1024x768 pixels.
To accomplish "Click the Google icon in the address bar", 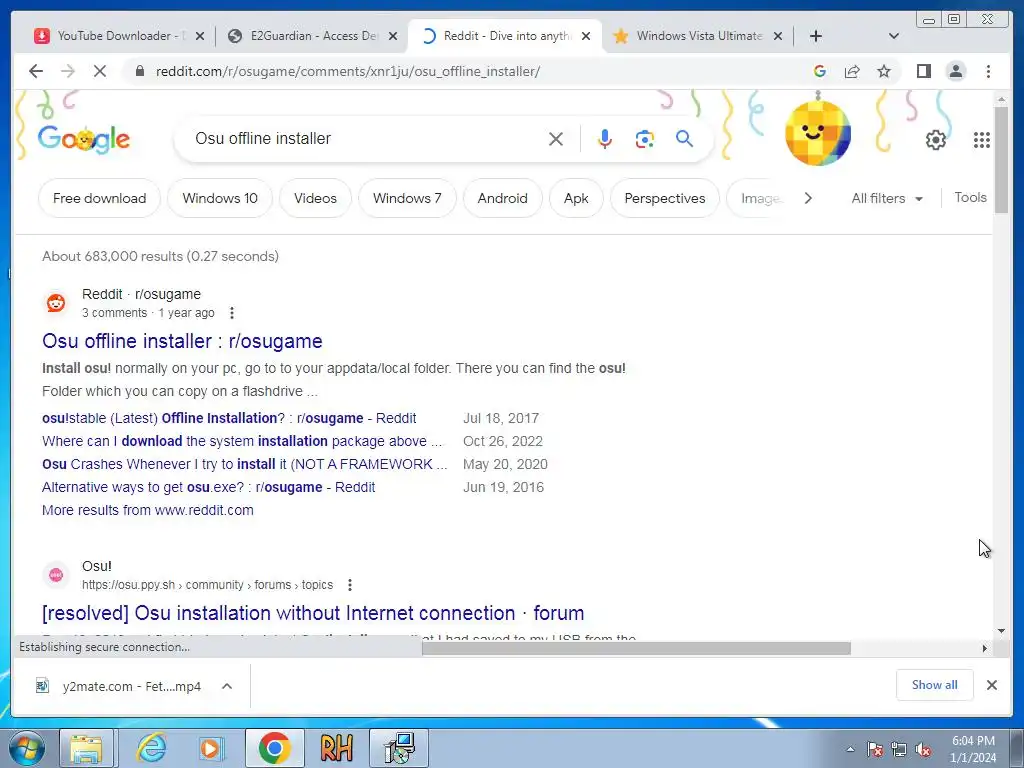I will pos(820,71).
